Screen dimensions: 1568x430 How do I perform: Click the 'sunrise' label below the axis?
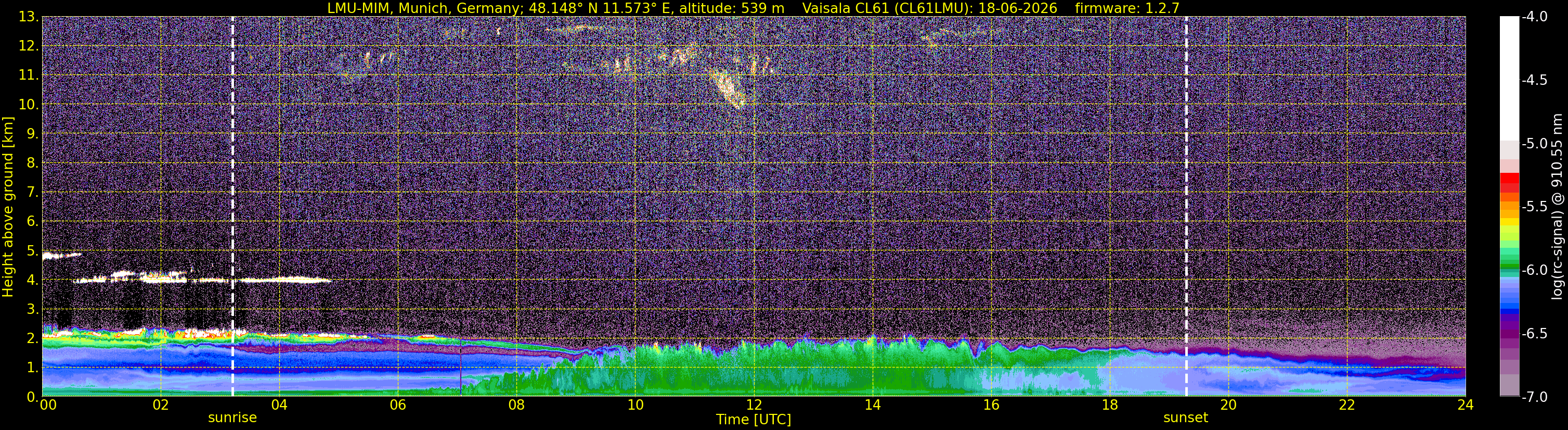click(x=232, y=418)
